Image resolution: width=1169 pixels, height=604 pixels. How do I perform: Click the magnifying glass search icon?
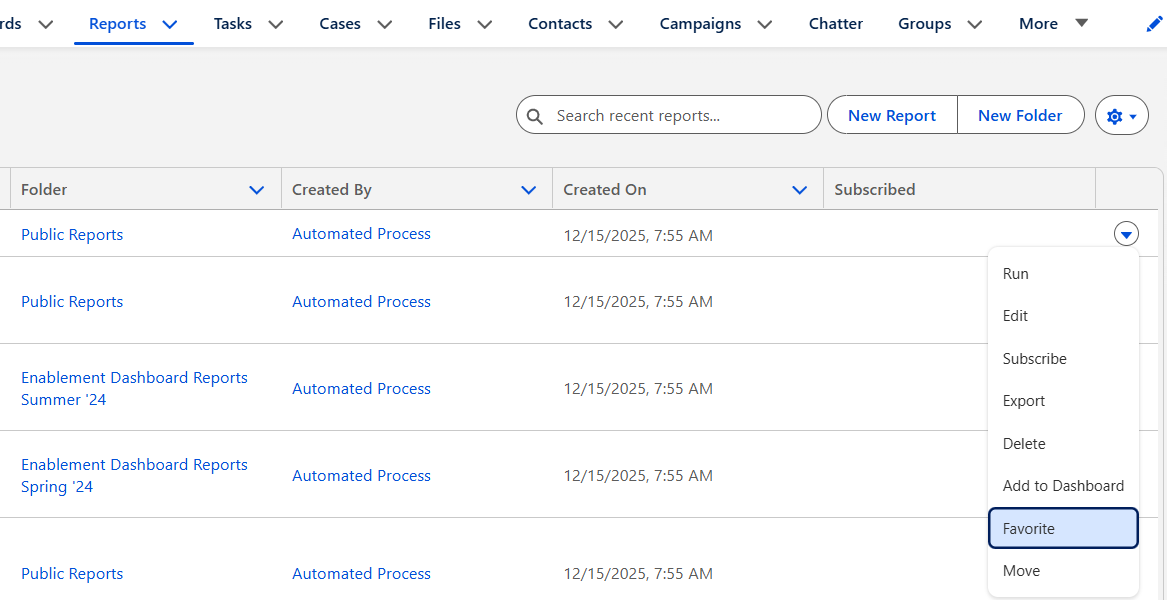(x=535, y=116)
